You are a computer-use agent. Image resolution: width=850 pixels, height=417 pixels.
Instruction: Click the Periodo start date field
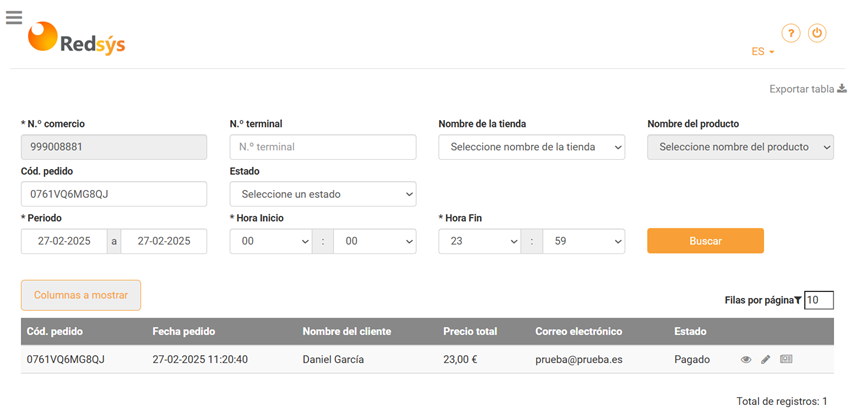click(64, 241)
